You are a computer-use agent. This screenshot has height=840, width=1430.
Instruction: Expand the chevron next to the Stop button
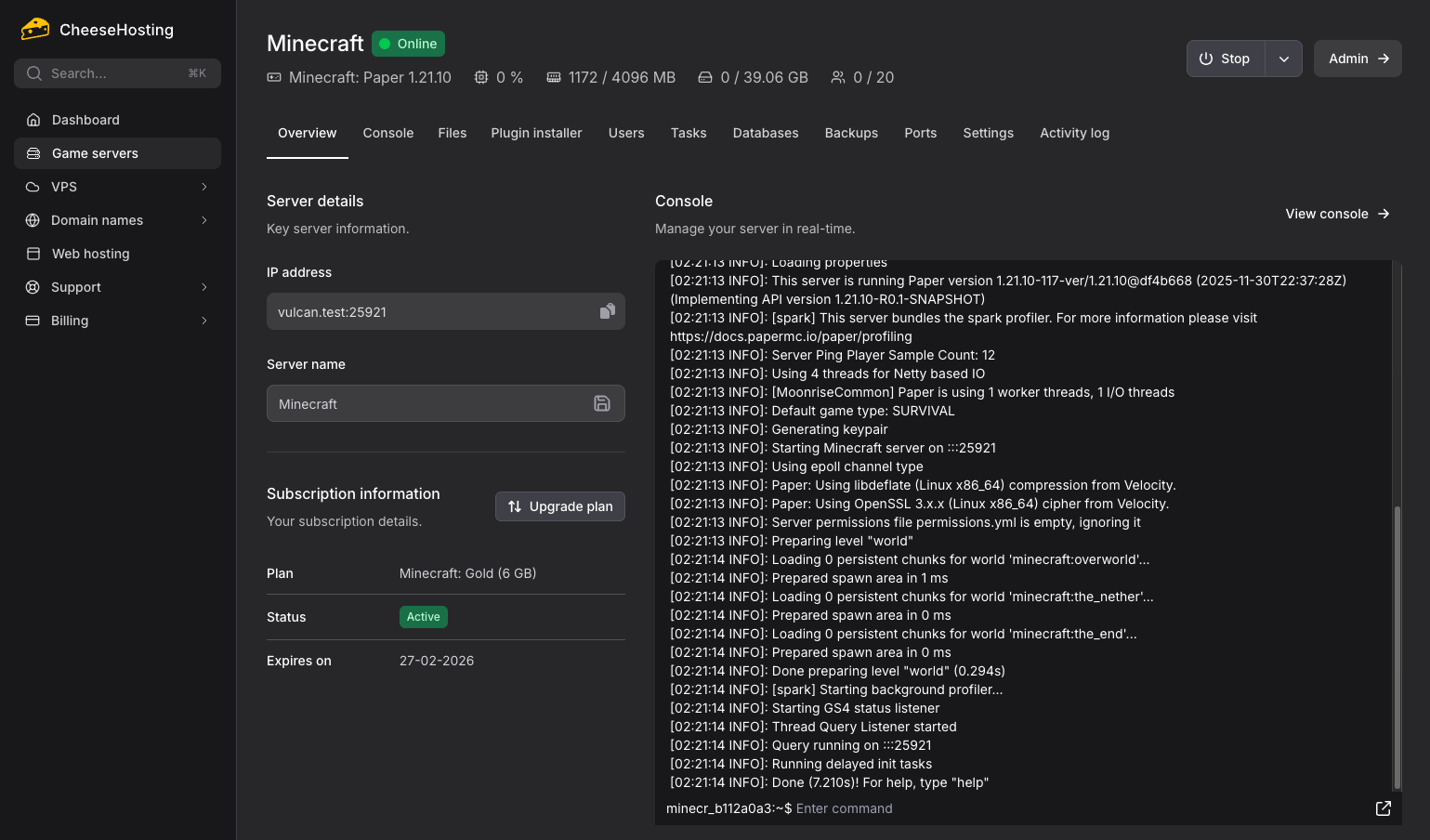point(1284,58)
